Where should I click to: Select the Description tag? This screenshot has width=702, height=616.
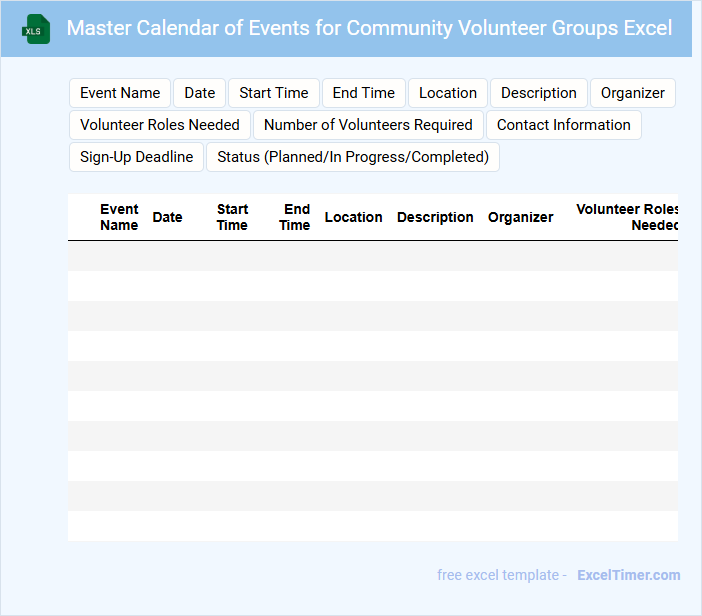539,93
